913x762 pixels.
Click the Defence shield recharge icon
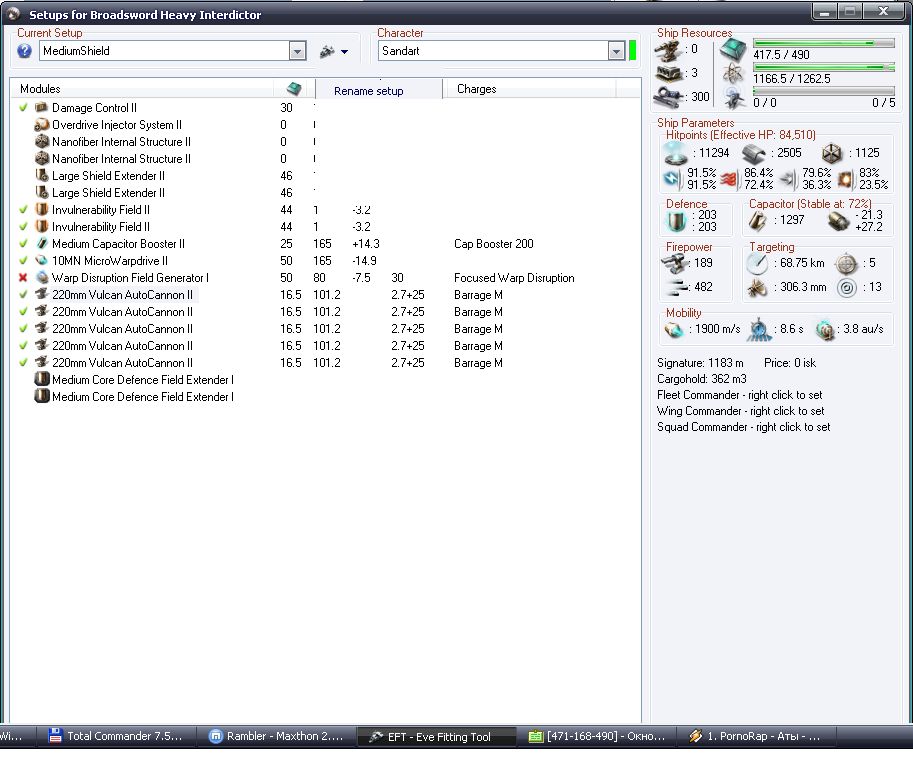(677, 221)
